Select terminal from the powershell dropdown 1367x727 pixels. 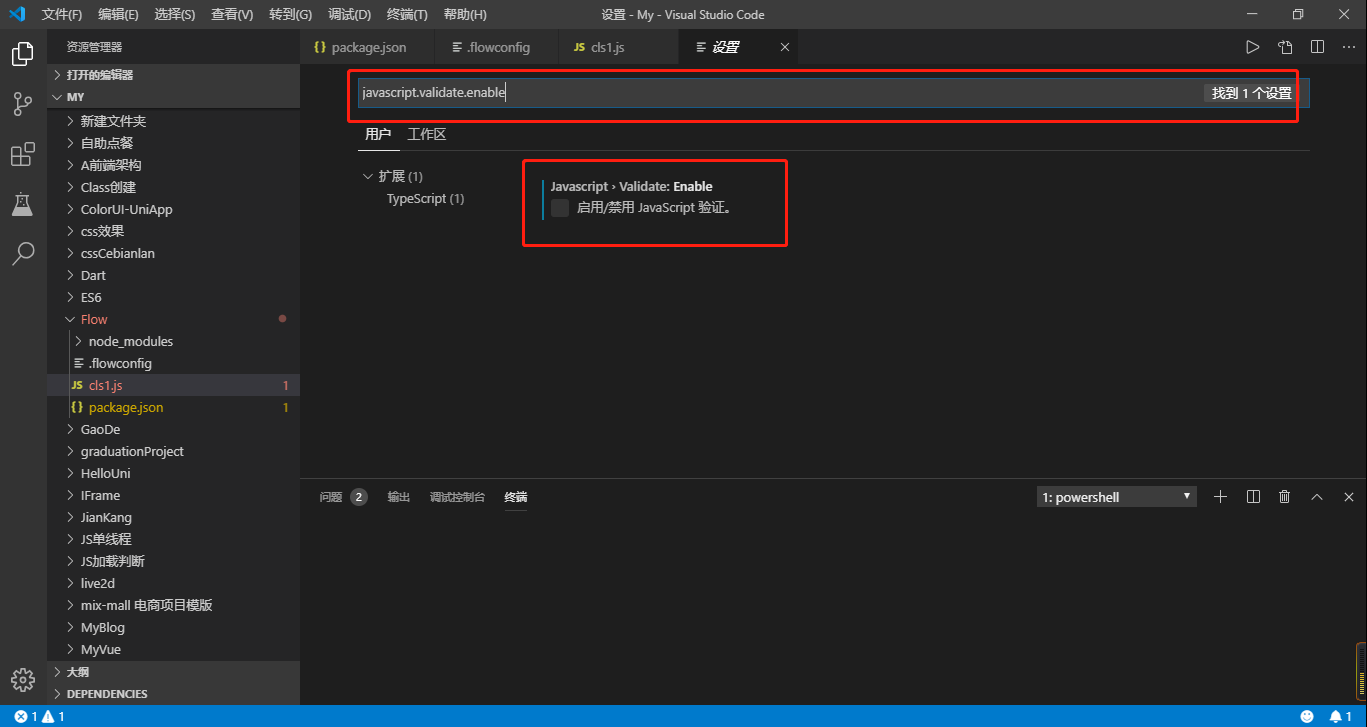click(1117, 497)
